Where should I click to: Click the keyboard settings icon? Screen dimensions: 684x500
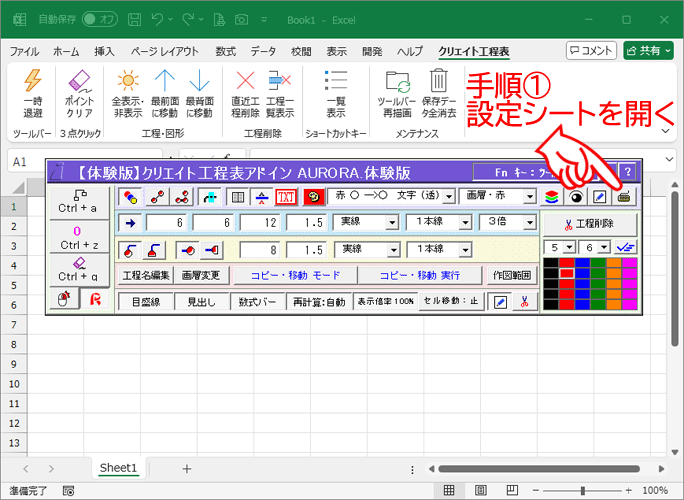[624, 197]
